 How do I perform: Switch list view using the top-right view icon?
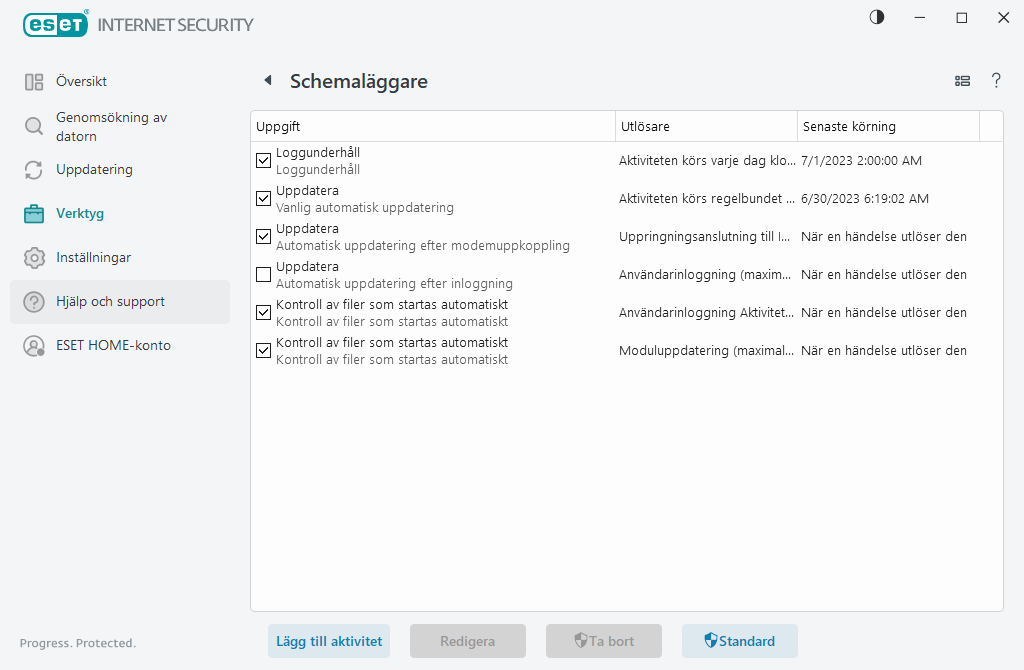(962, 81)
